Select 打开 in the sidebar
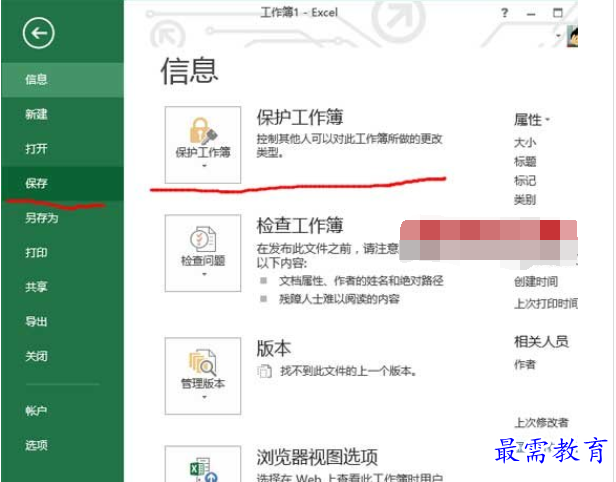 (62, 149)
